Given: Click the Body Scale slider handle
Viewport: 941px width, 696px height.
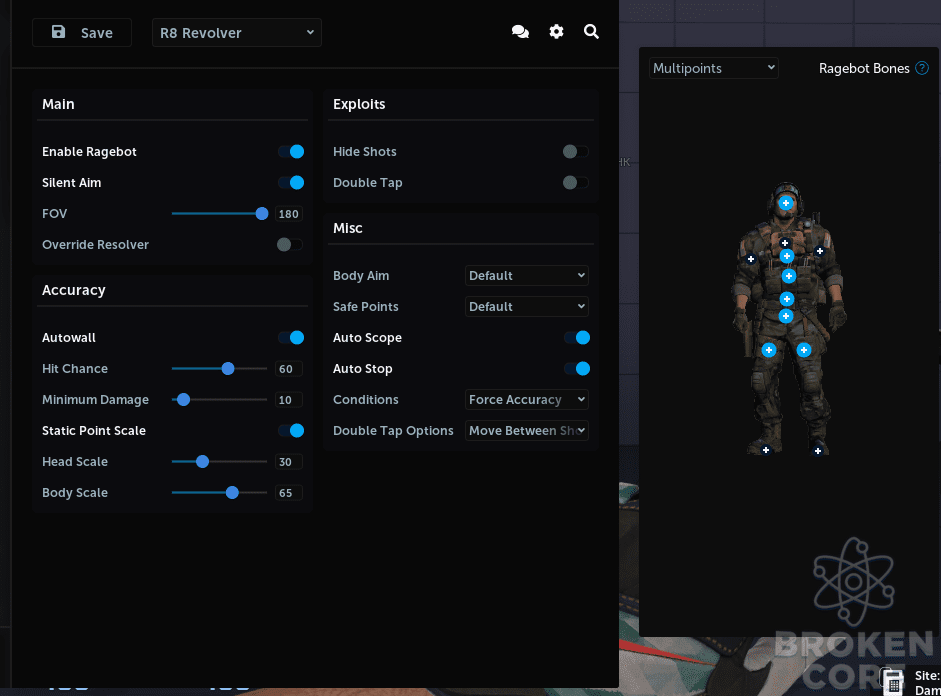Looking at the screenshot, I should tap(232, 493).
